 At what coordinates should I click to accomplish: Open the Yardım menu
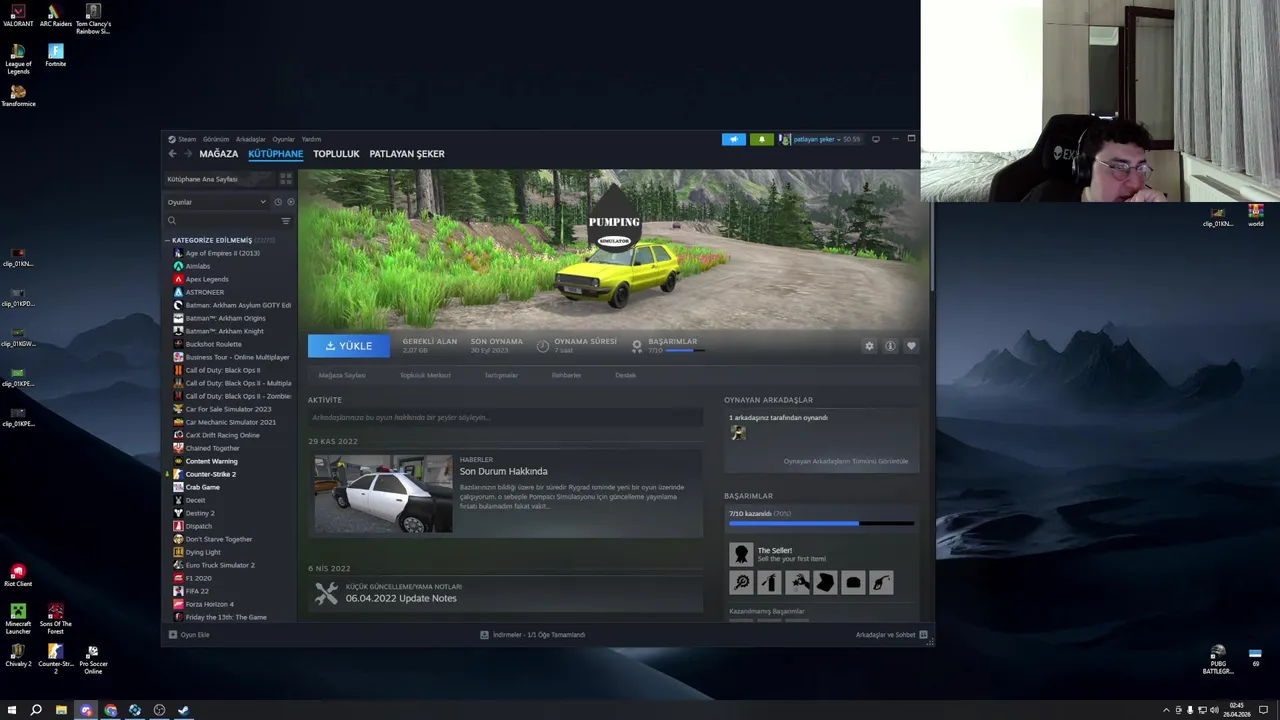(x=311, y=139)
